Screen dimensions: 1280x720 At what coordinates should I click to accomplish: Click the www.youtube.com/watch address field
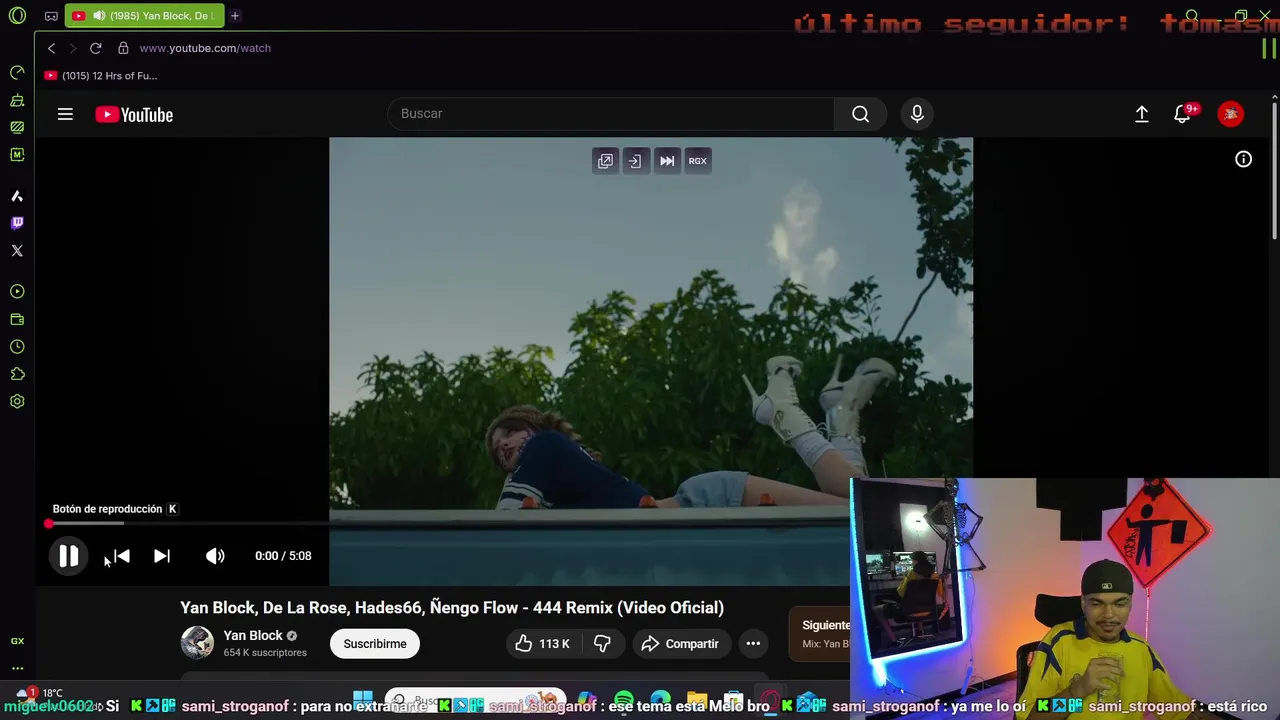pyautogui.click(x=205, y=48)
